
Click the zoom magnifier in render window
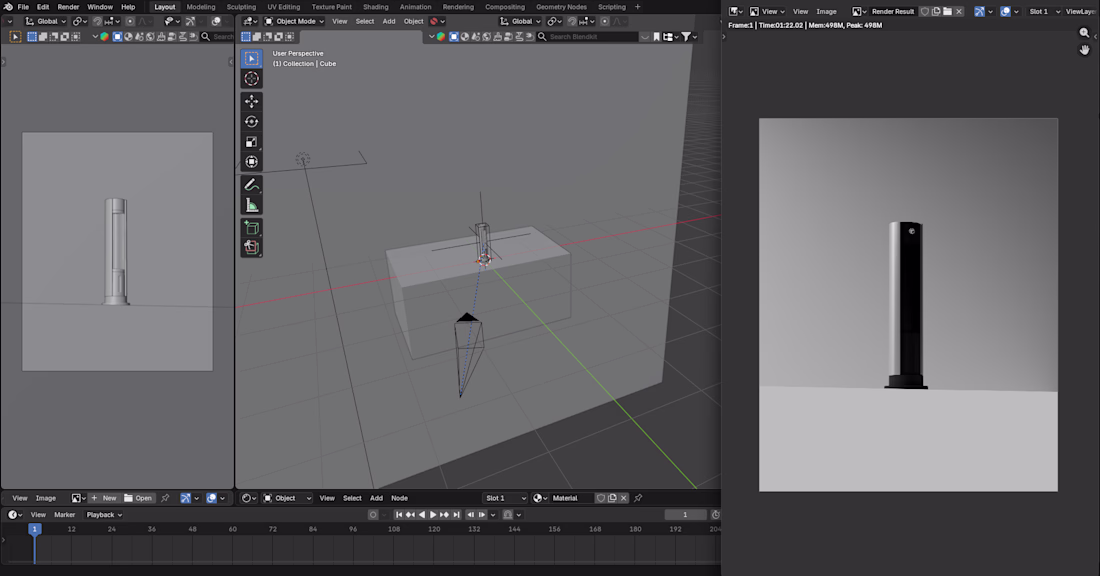1085,33
